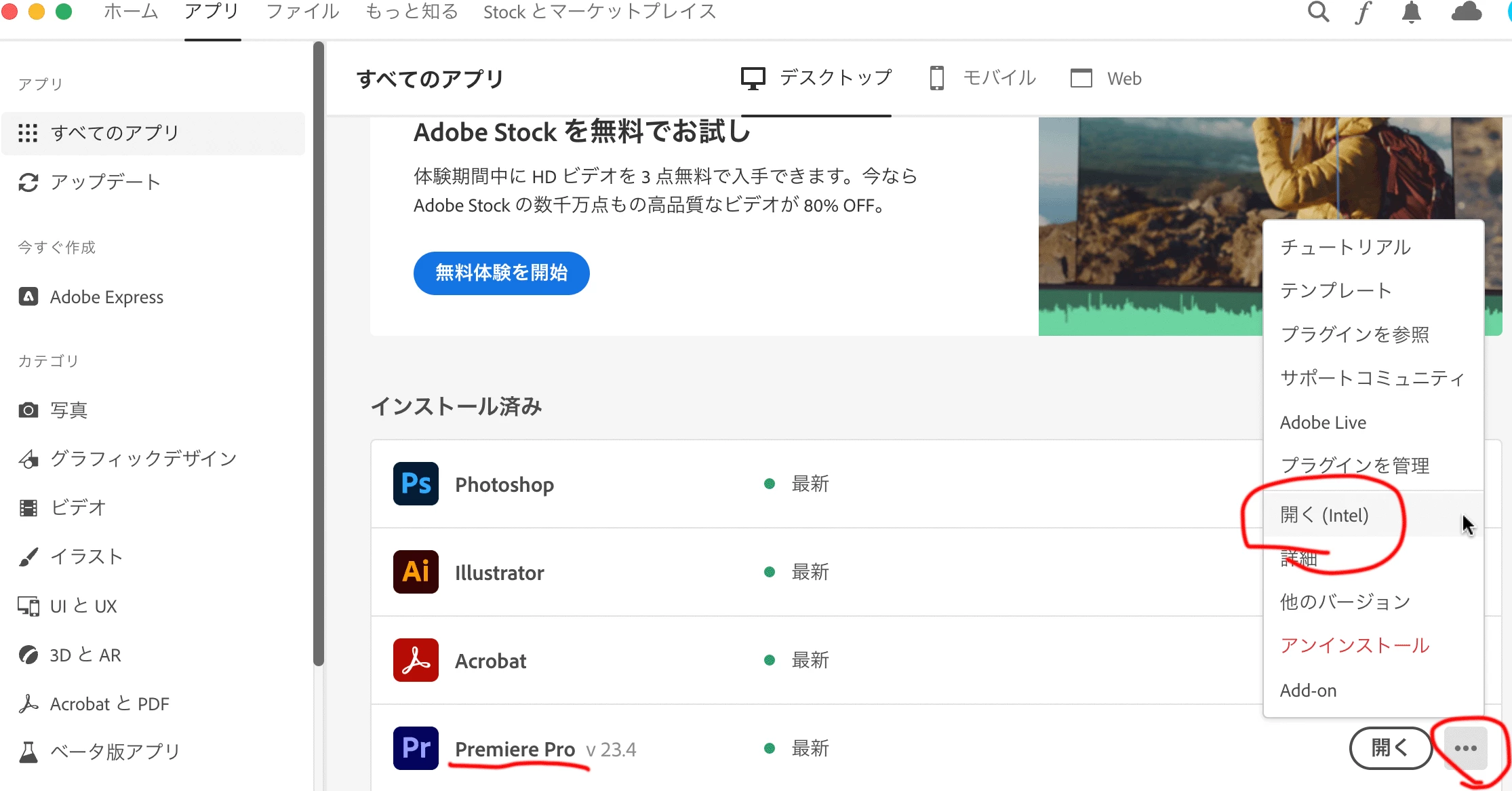Viewport: 1512px width, 791px height.
Task: Open the fonts icon in header
Action: coord(1363,12)
